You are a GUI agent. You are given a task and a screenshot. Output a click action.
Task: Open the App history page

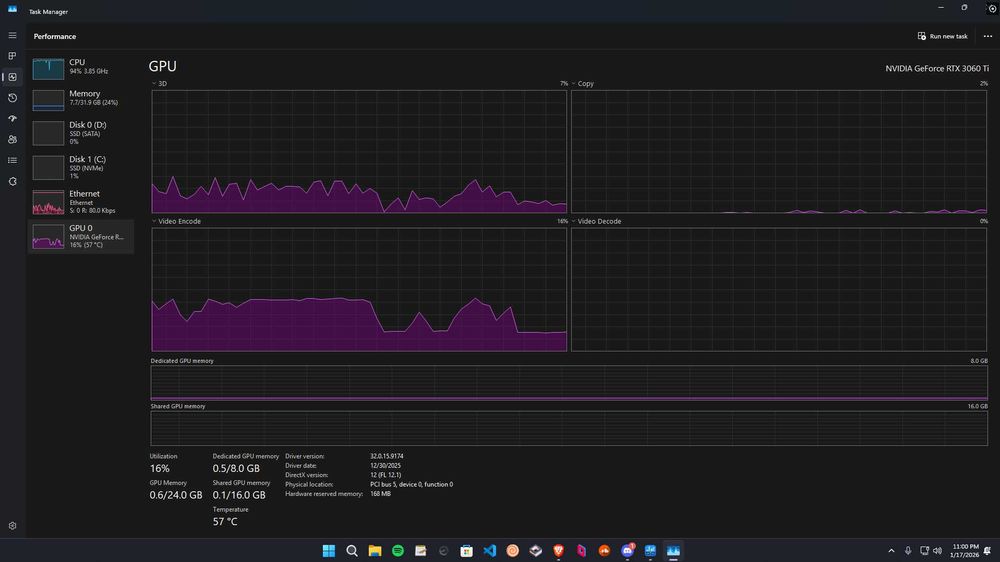click(x=12, y=98)
